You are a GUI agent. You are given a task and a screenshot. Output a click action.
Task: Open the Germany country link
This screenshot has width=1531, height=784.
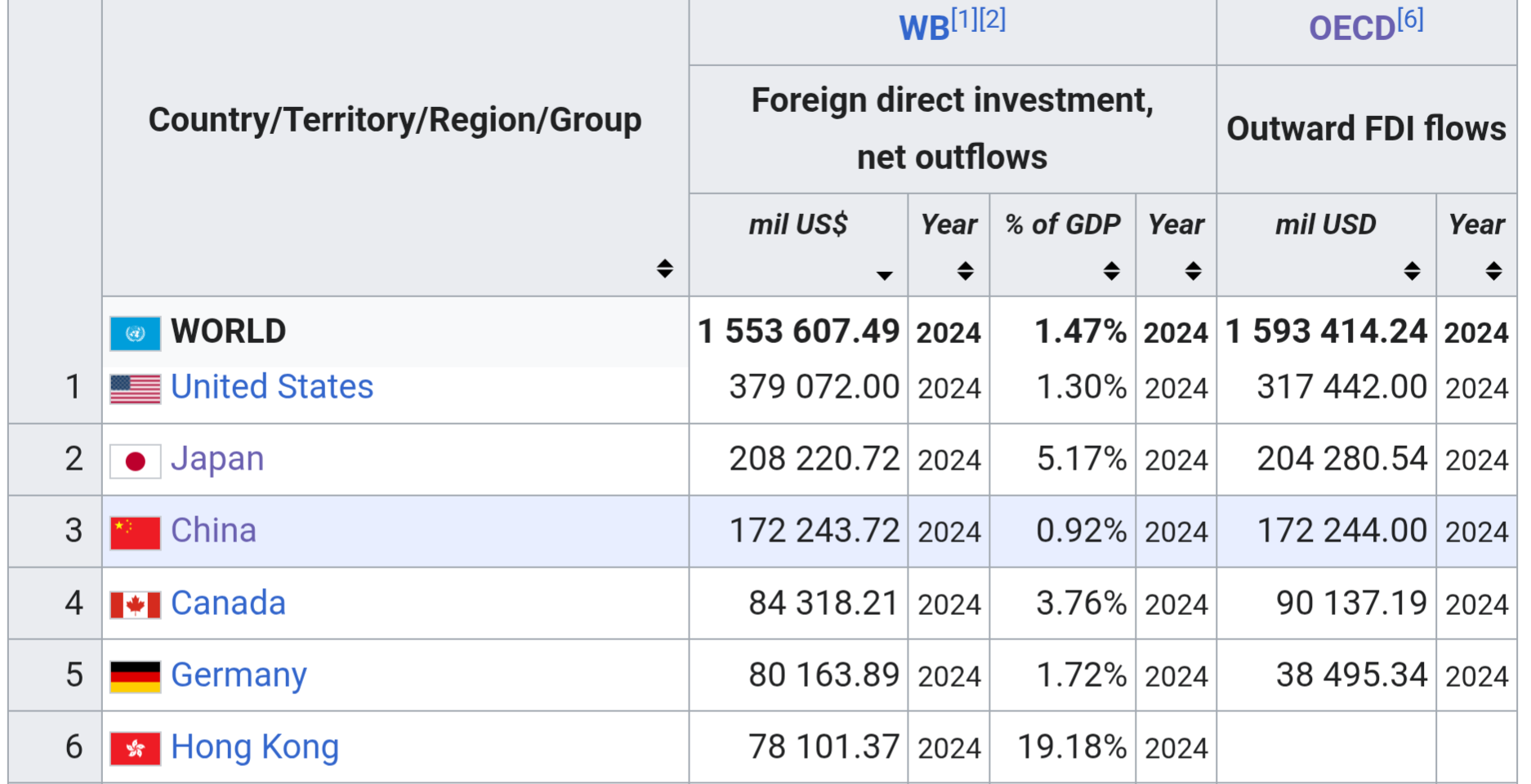239,675
